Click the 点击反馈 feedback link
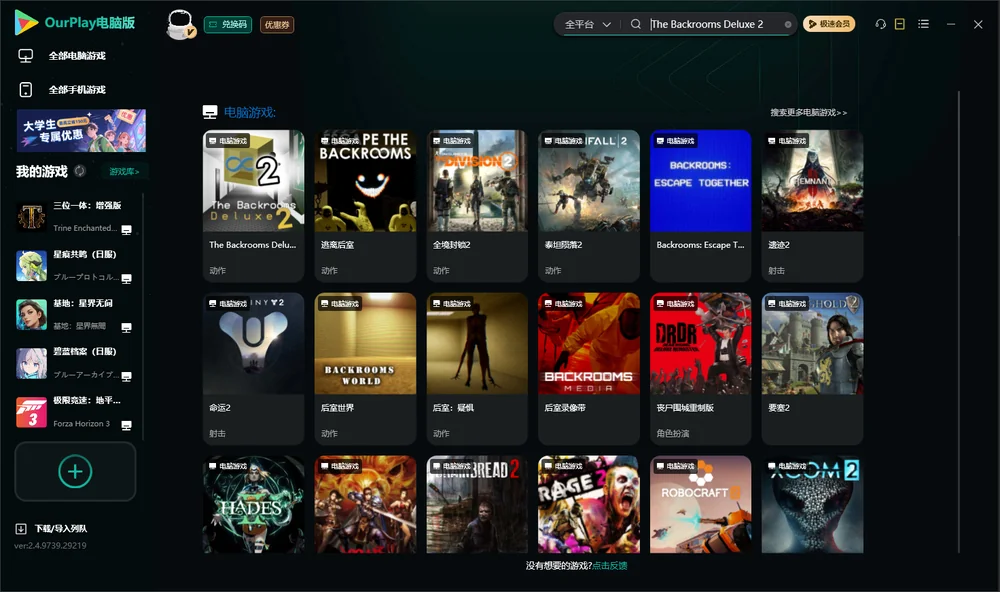The height and width of the screenshot is (592, 1000). point(610,565)
